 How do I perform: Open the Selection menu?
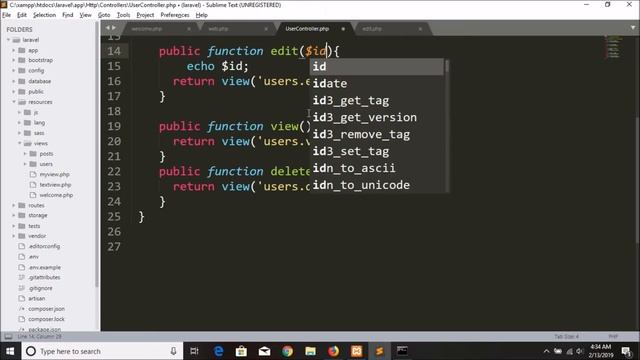[x=44, y=15]
